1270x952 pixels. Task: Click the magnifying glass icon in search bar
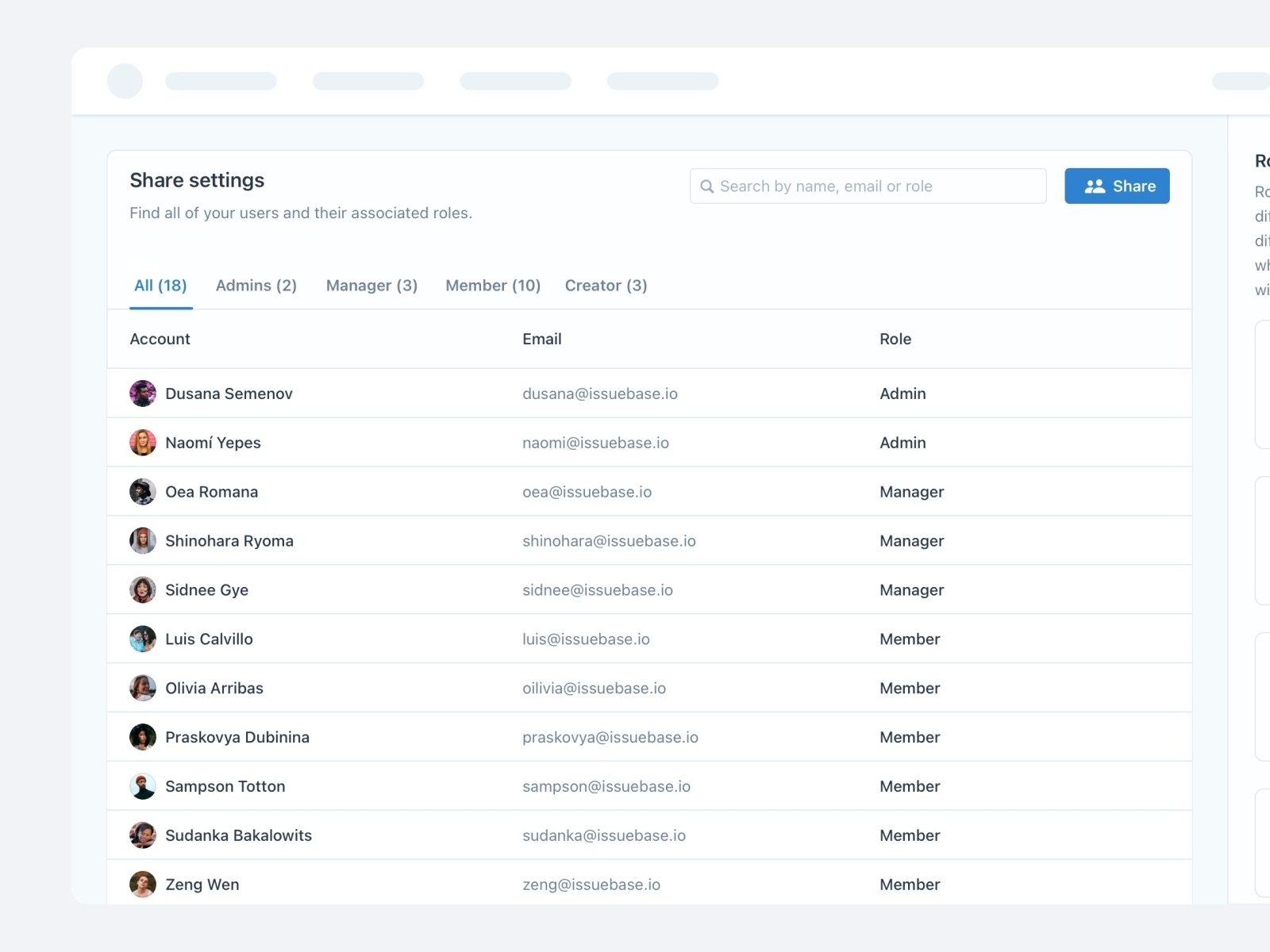point(707,186)
